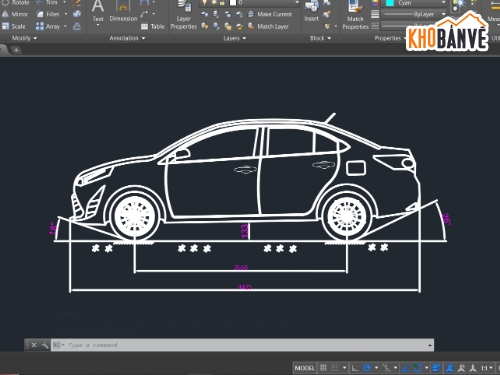Select the Fillet tool

[48, 14]
